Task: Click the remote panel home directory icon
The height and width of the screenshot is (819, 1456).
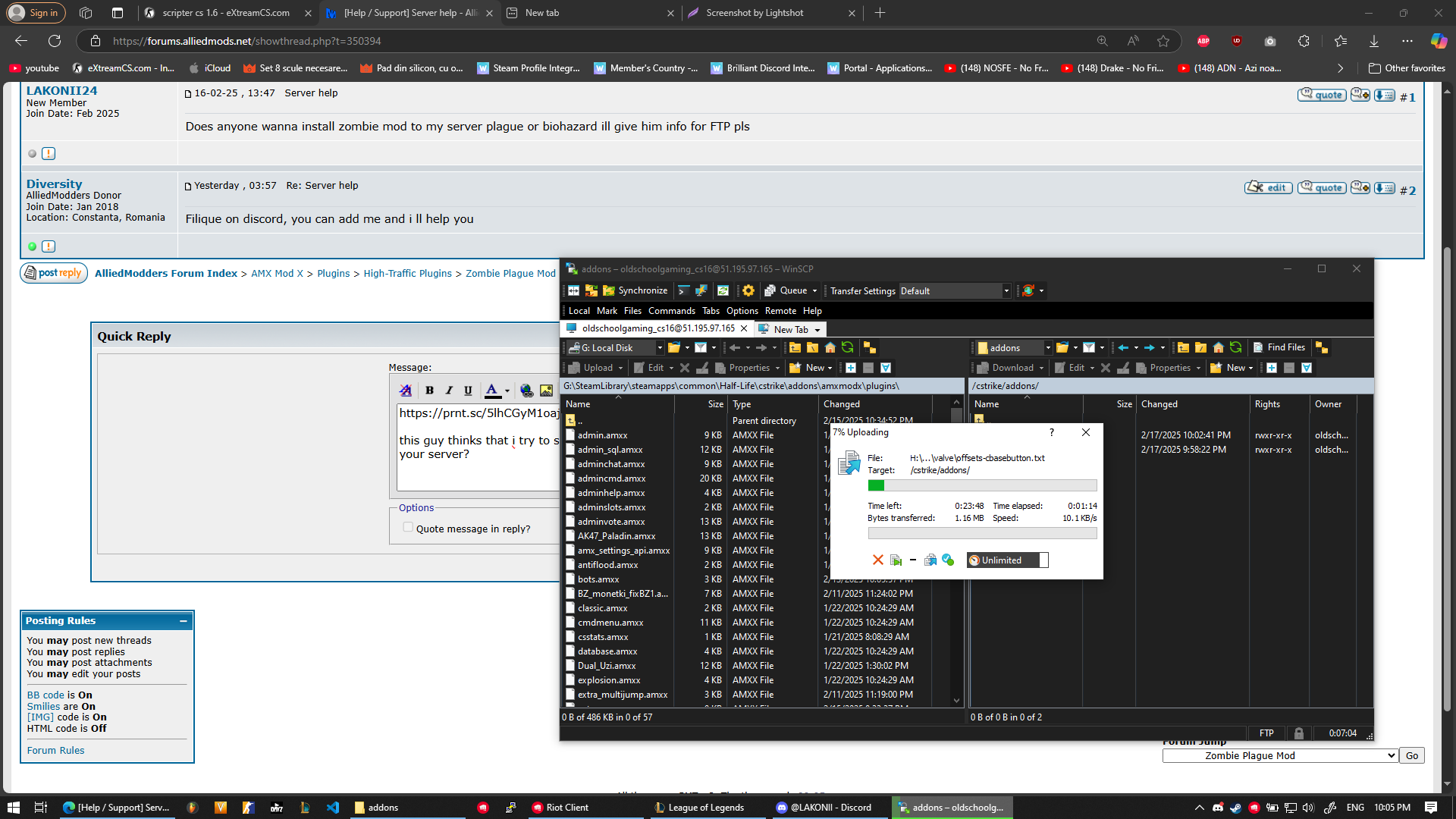Action: [x=1219, y=347]
